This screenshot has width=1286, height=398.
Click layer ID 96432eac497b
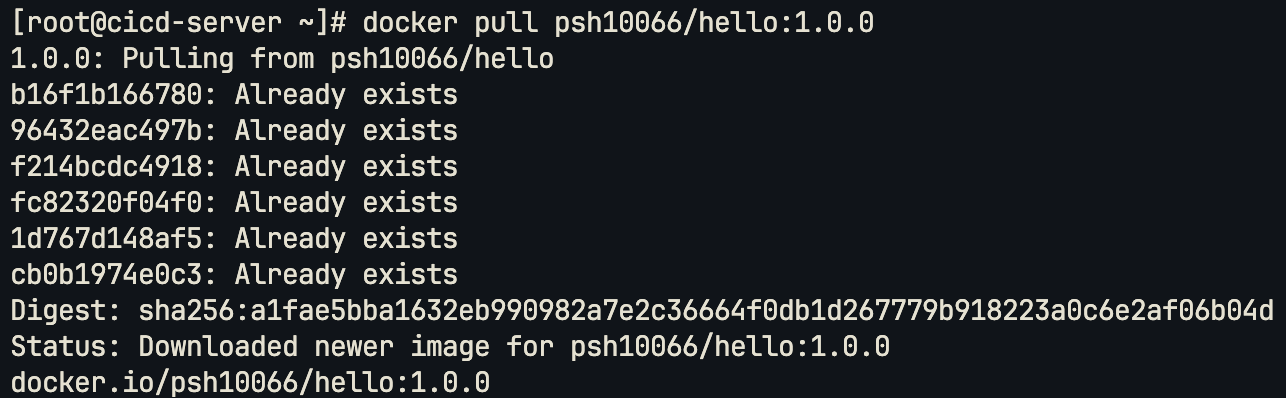106,131
